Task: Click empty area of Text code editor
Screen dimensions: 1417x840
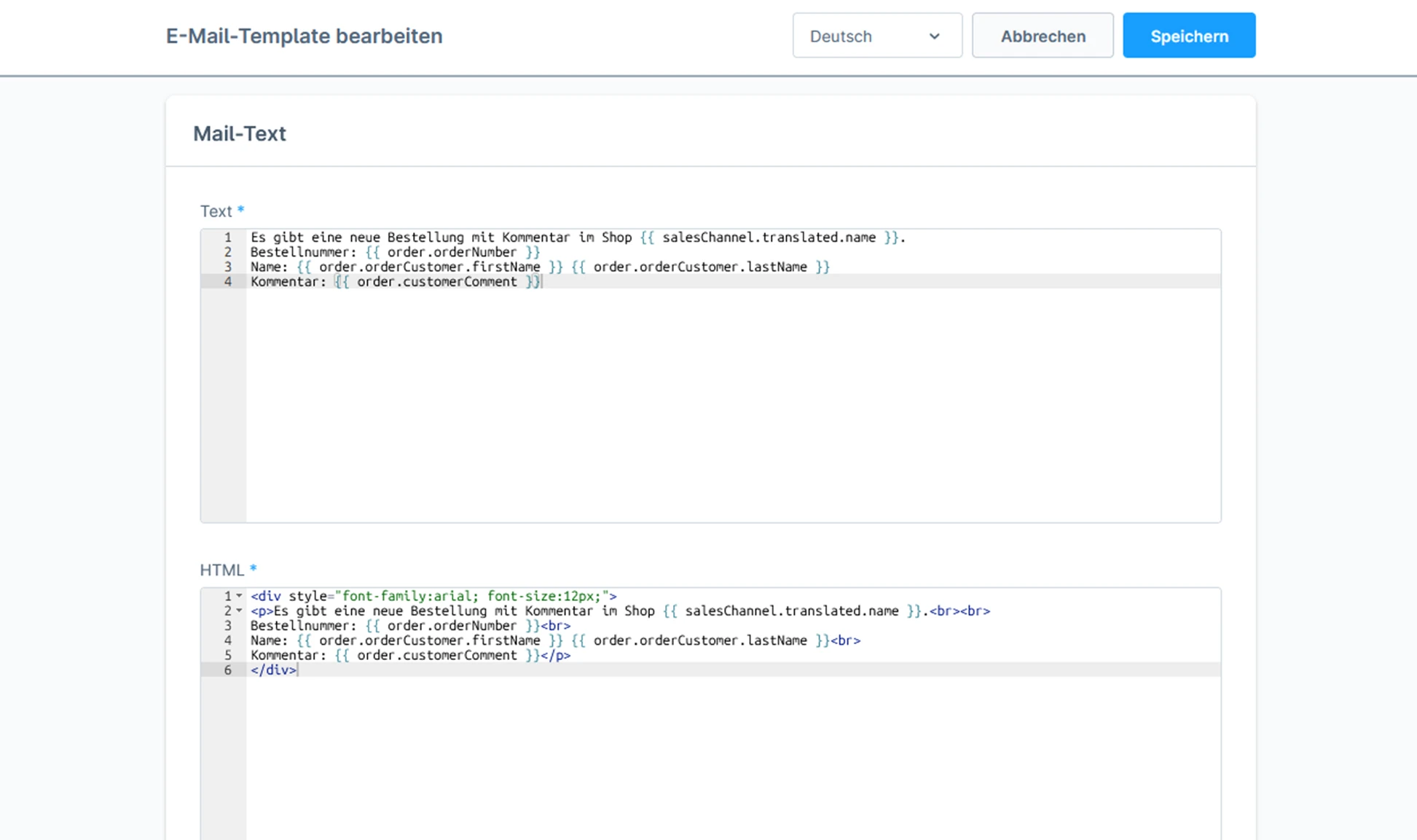Action: point(729,408)
